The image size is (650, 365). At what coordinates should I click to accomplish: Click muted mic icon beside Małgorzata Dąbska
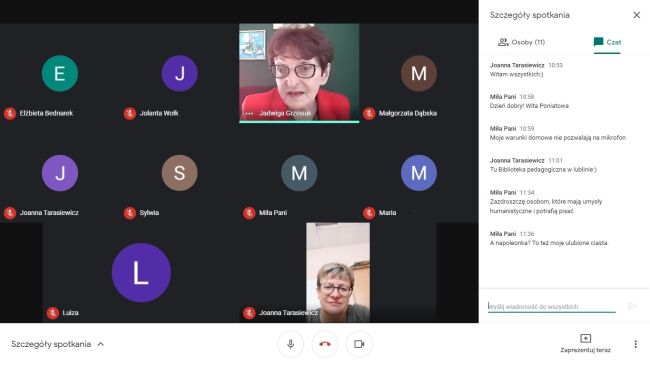369,113
